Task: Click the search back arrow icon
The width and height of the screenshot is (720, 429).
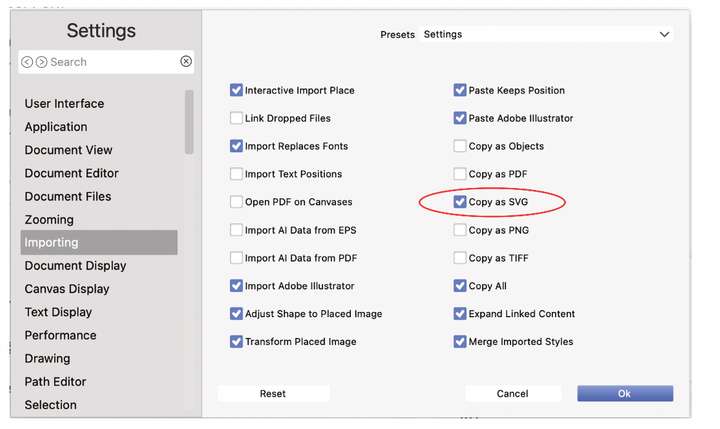Action: (27, 62)
